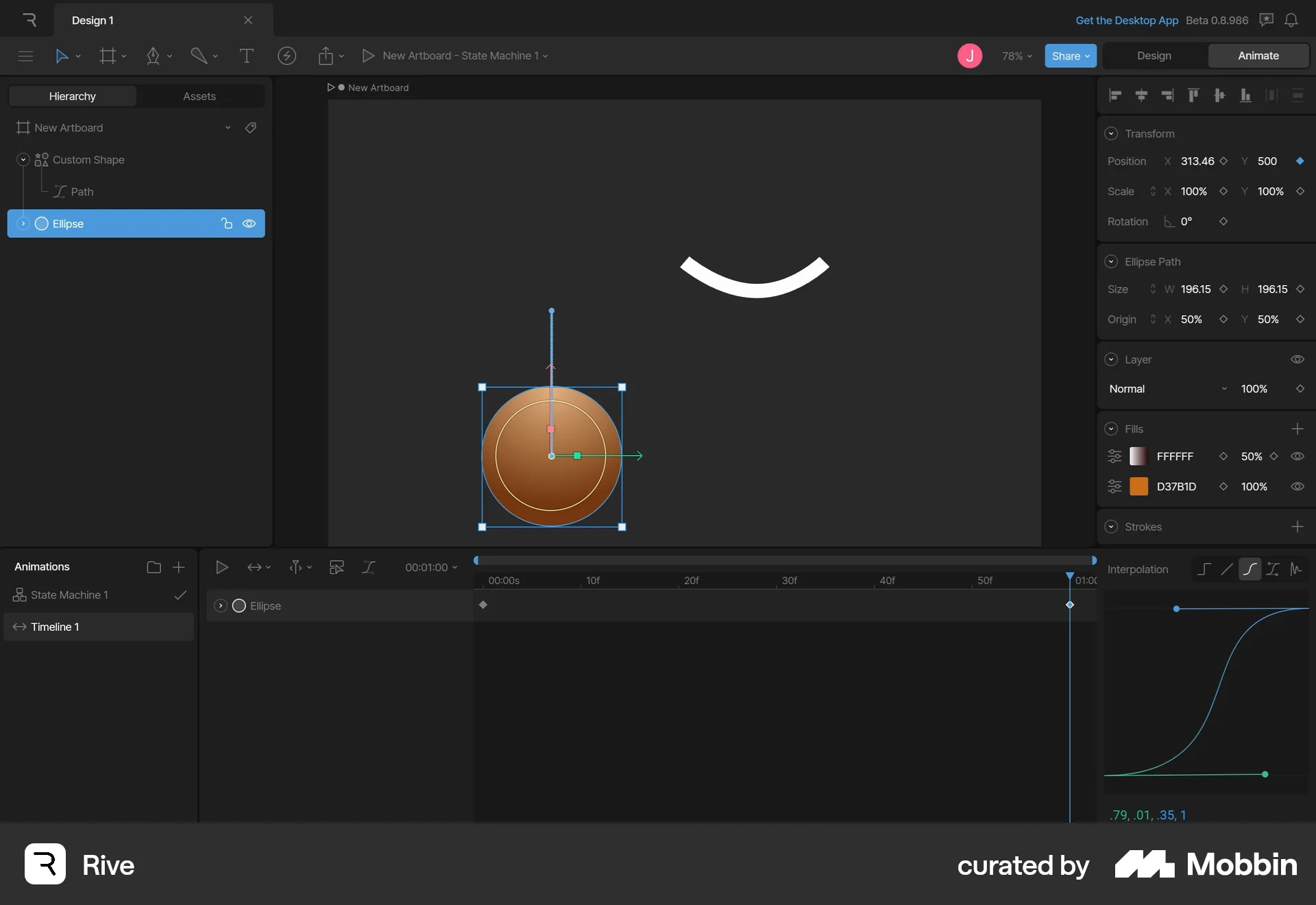Select the Ink/freehand drawing tool

(x=197, y=56)
